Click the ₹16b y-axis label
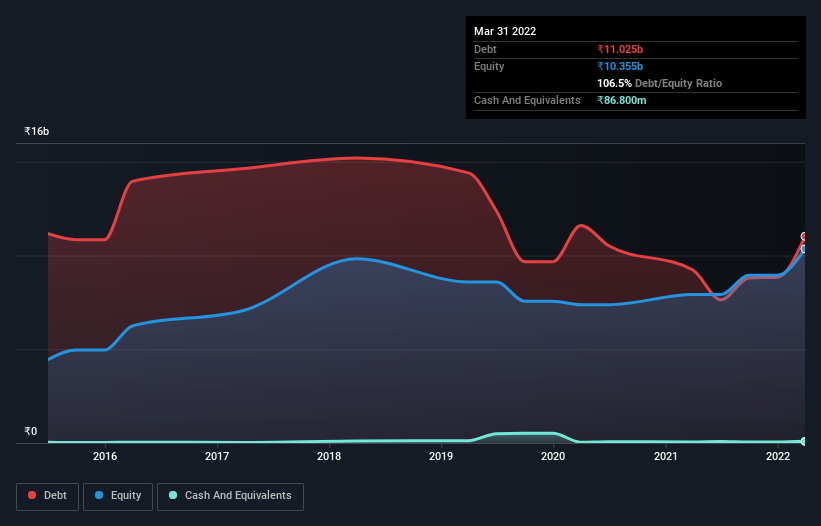This screenshot has width=821, height=526. (37, 131)
